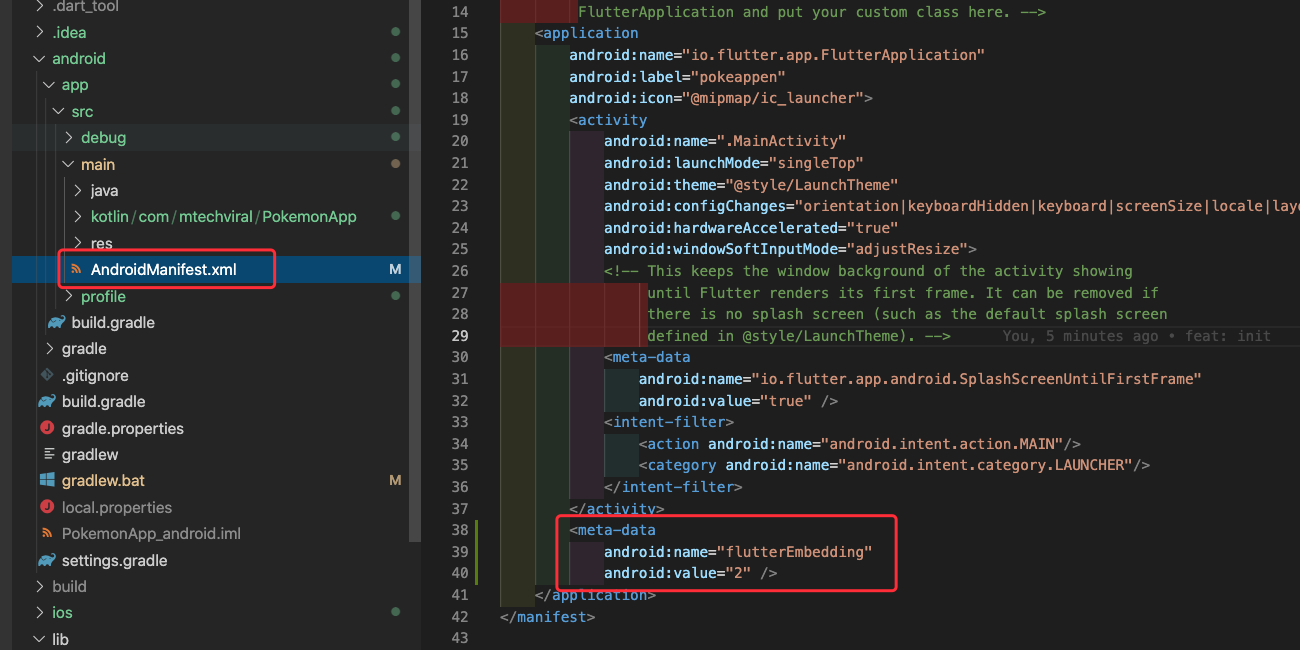Screen dimensions: 1300x650
Task: Click line number 20 in the editor gutter
Action: (459, 140)
